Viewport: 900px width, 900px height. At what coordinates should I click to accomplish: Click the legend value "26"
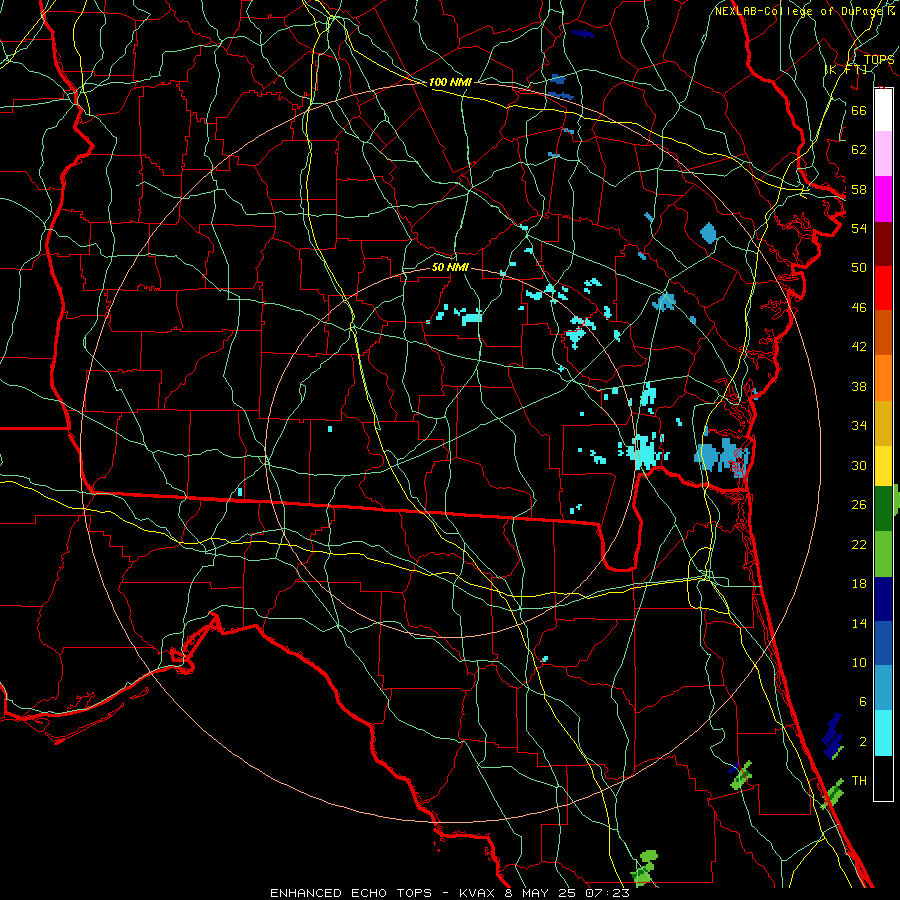click(x=859, y=505)
